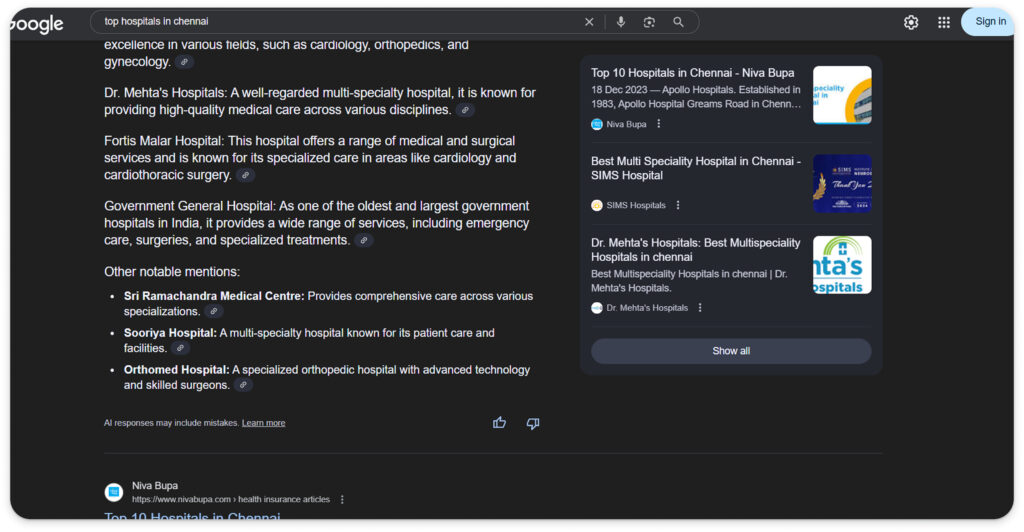Viewport: 1024px width, 532px height.
Task: Open the Google apps grid
Action: click(x=944, y=22)
